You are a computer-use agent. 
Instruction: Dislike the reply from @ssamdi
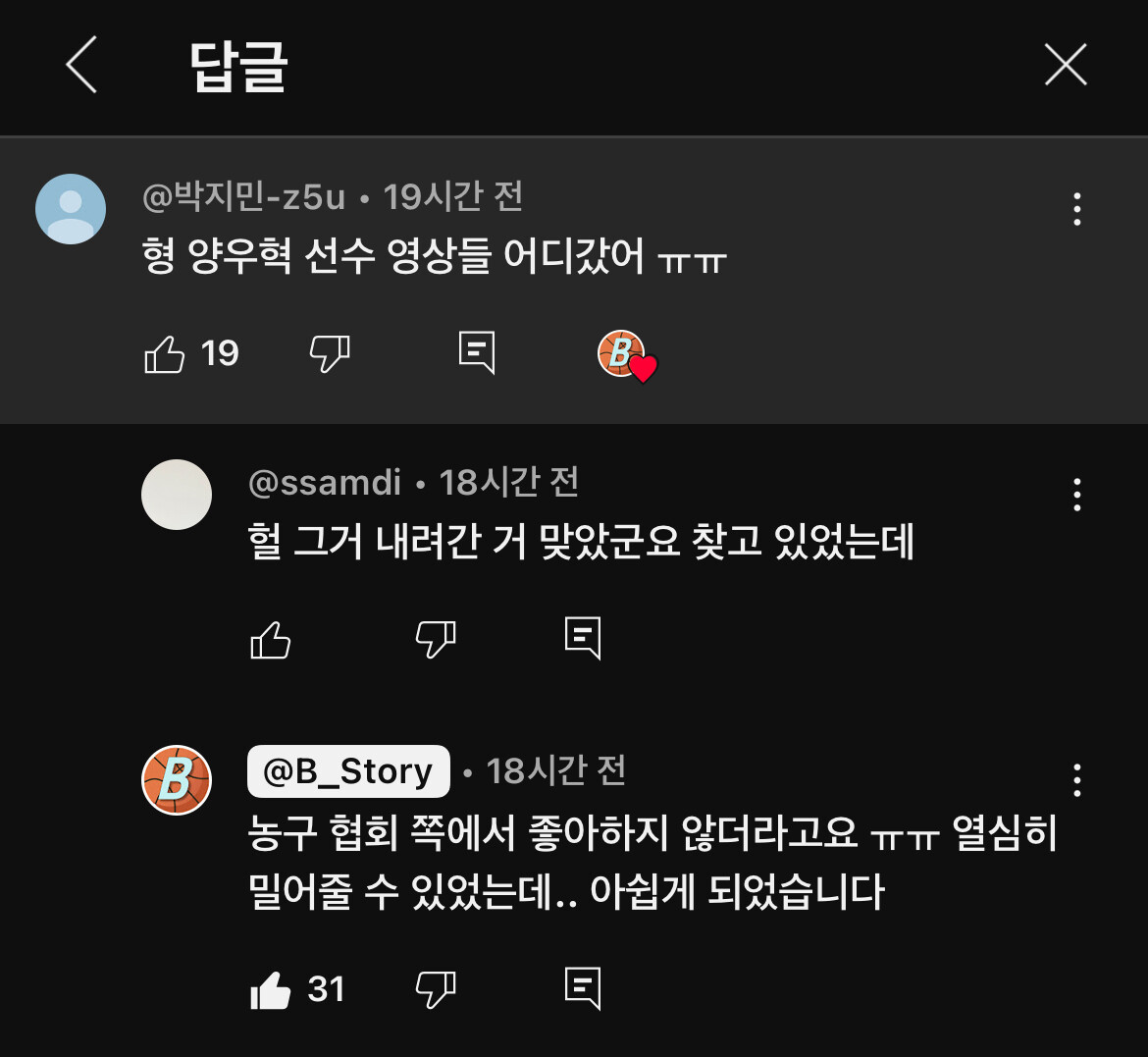(436, 640)
